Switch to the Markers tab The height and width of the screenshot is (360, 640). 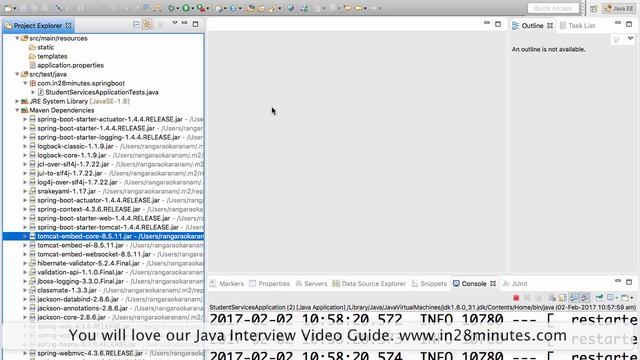point(227,283)
